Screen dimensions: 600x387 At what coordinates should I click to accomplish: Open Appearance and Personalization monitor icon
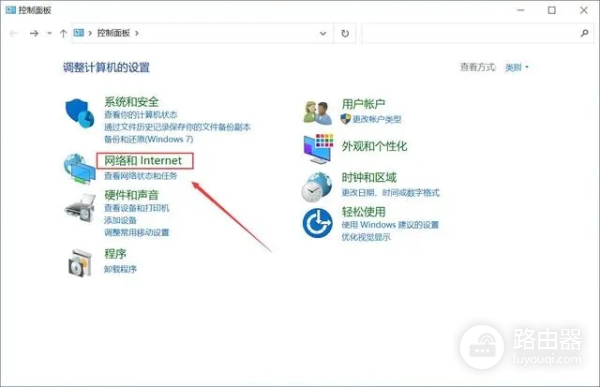[318, 149]
